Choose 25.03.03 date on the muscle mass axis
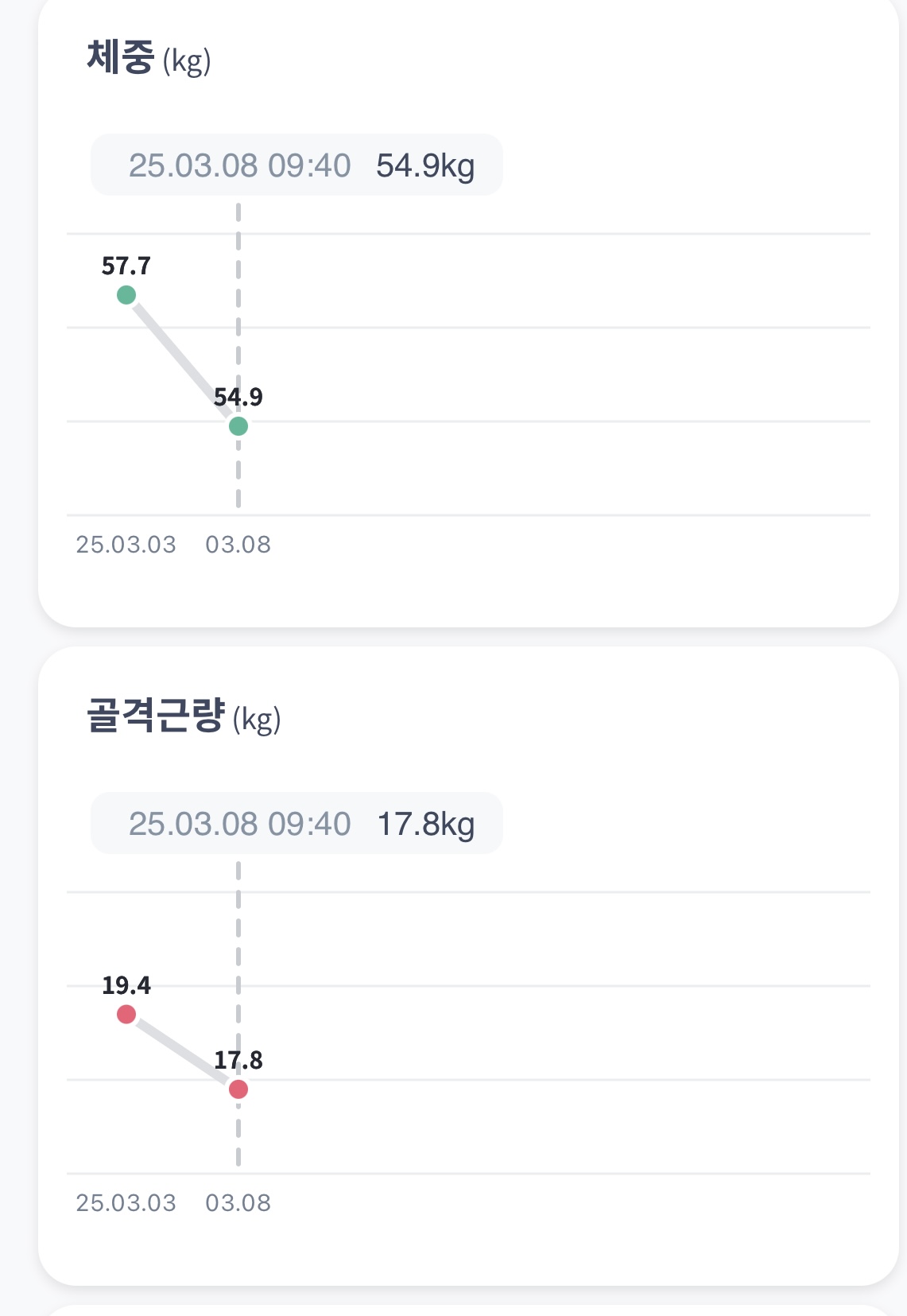Screen dimensions: 907x1316 [x=126, y=1203]
